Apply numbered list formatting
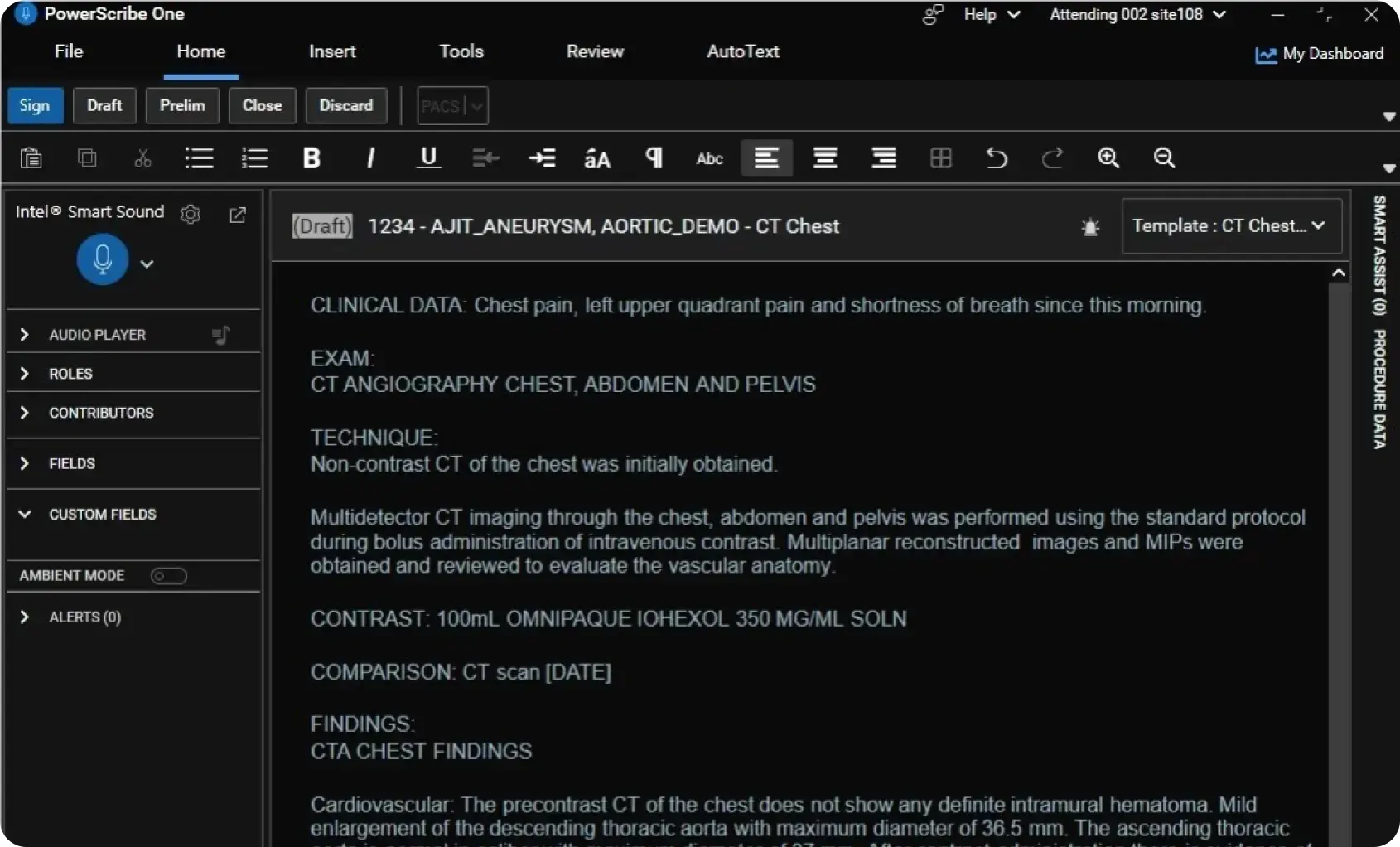The width and height of the screenshot is (1400, 847). [x=254, y=157]
